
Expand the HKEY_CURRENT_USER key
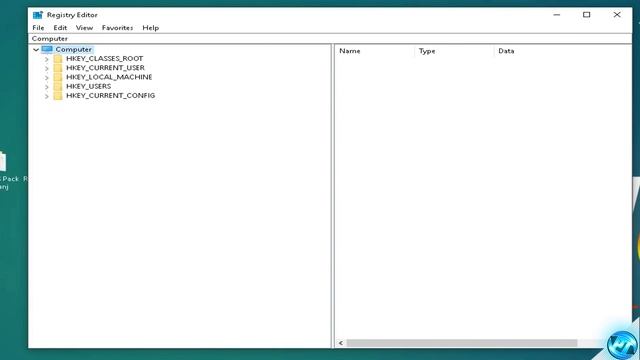pyautogui.click(x=47, y=68)
